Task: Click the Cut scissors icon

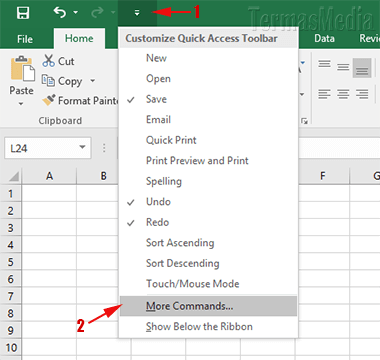Action: tap(49, 61)
